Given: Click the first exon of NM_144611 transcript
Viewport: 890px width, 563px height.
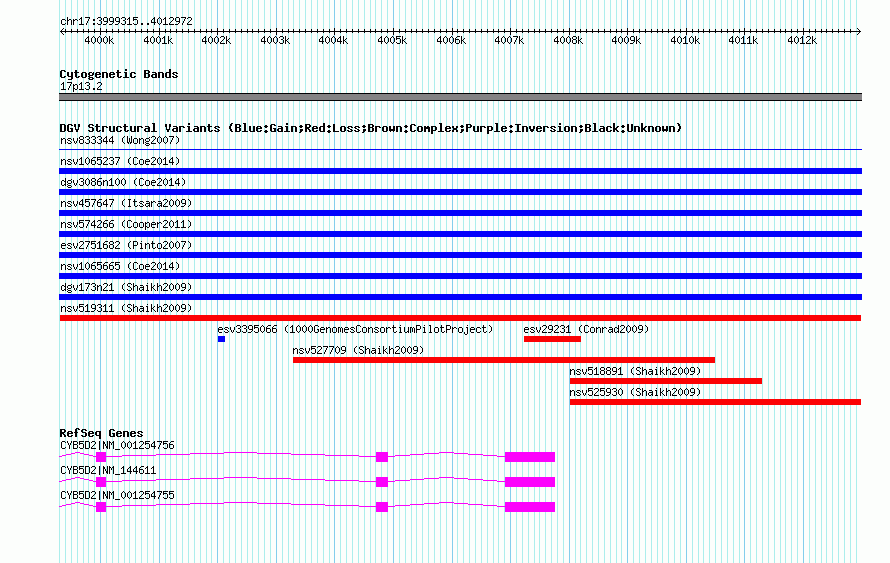Looking at the screenshot, I should coord(101,482).
